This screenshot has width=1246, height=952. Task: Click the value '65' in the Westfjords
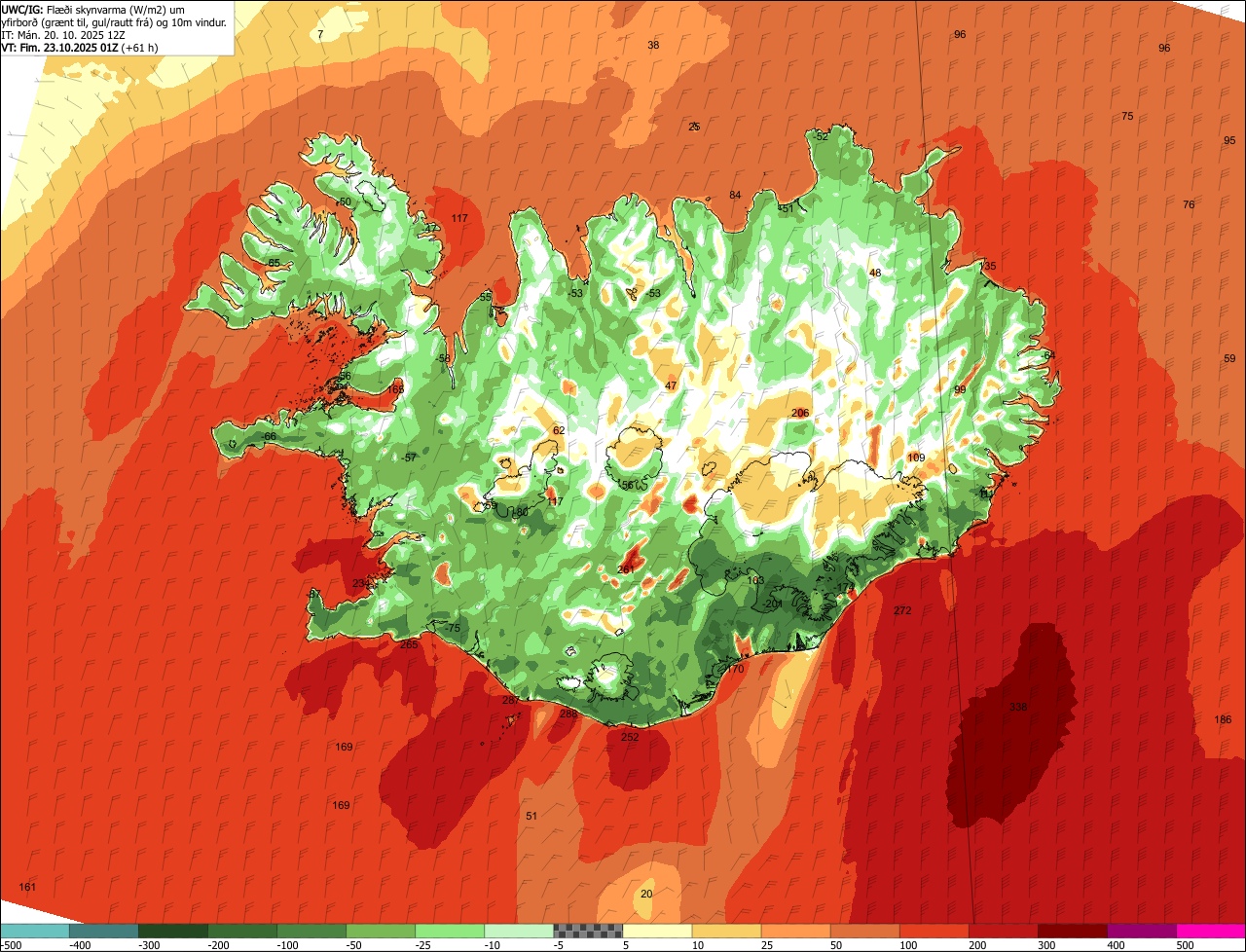(x=275, y=263)
